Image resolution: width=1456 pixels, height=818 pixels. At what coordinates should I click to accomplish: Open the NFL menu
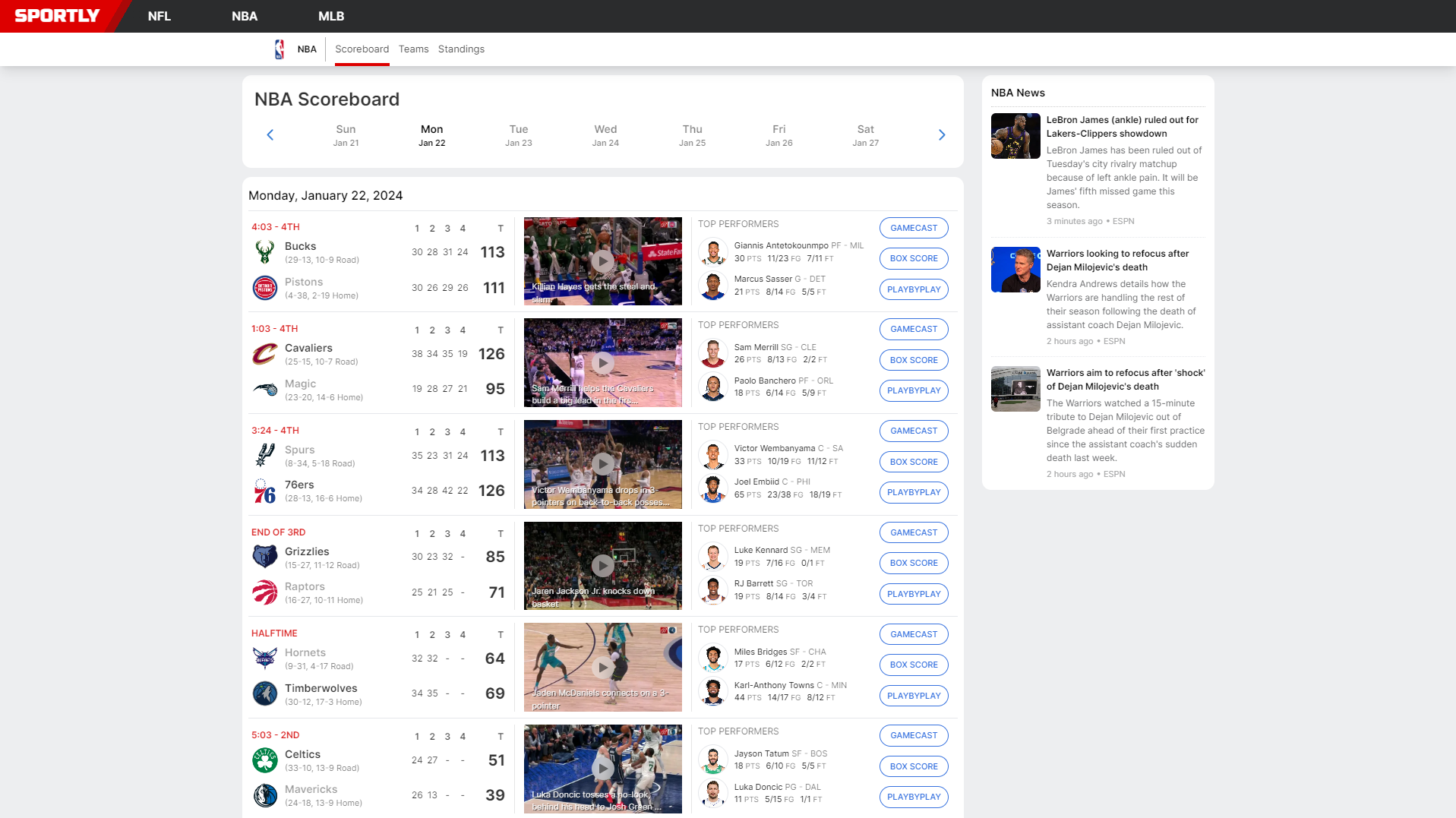coord(159,16)
